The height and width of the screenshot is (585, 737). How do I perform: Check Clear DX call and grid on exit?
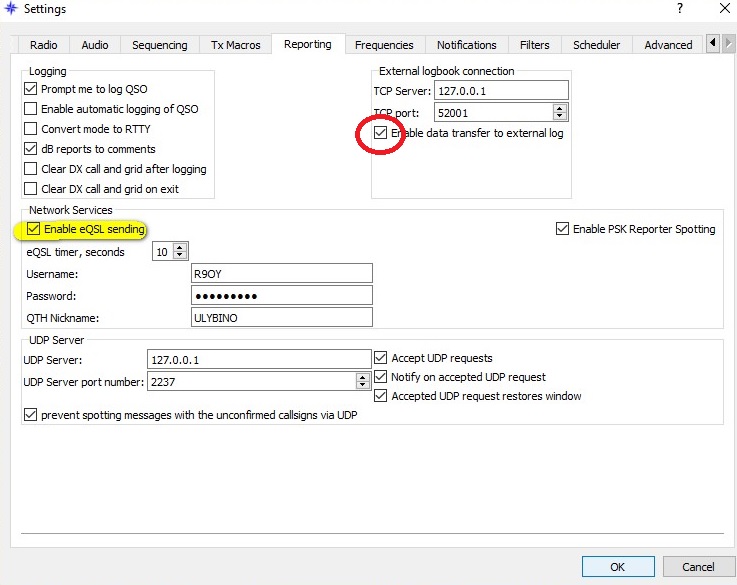[x=31, y=189]
